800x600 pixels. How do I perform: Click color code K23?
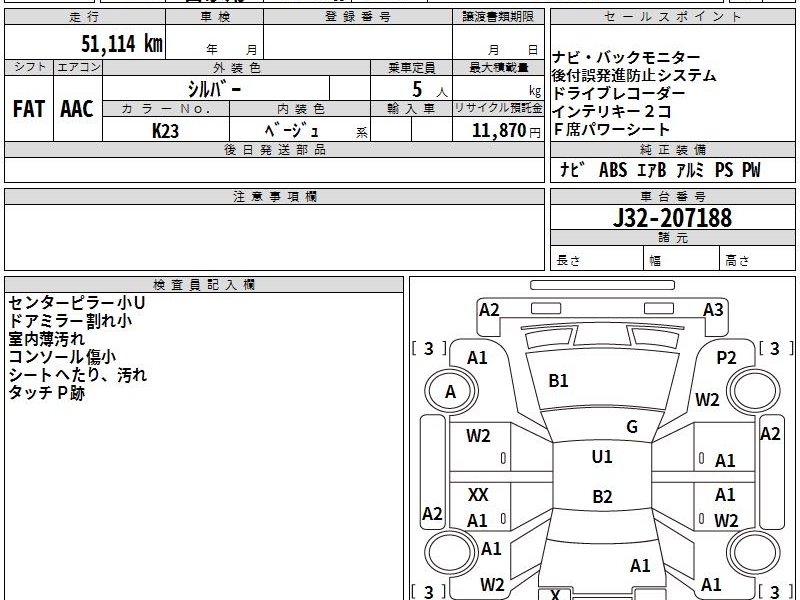pyautogui.click(x=166, y=131)
